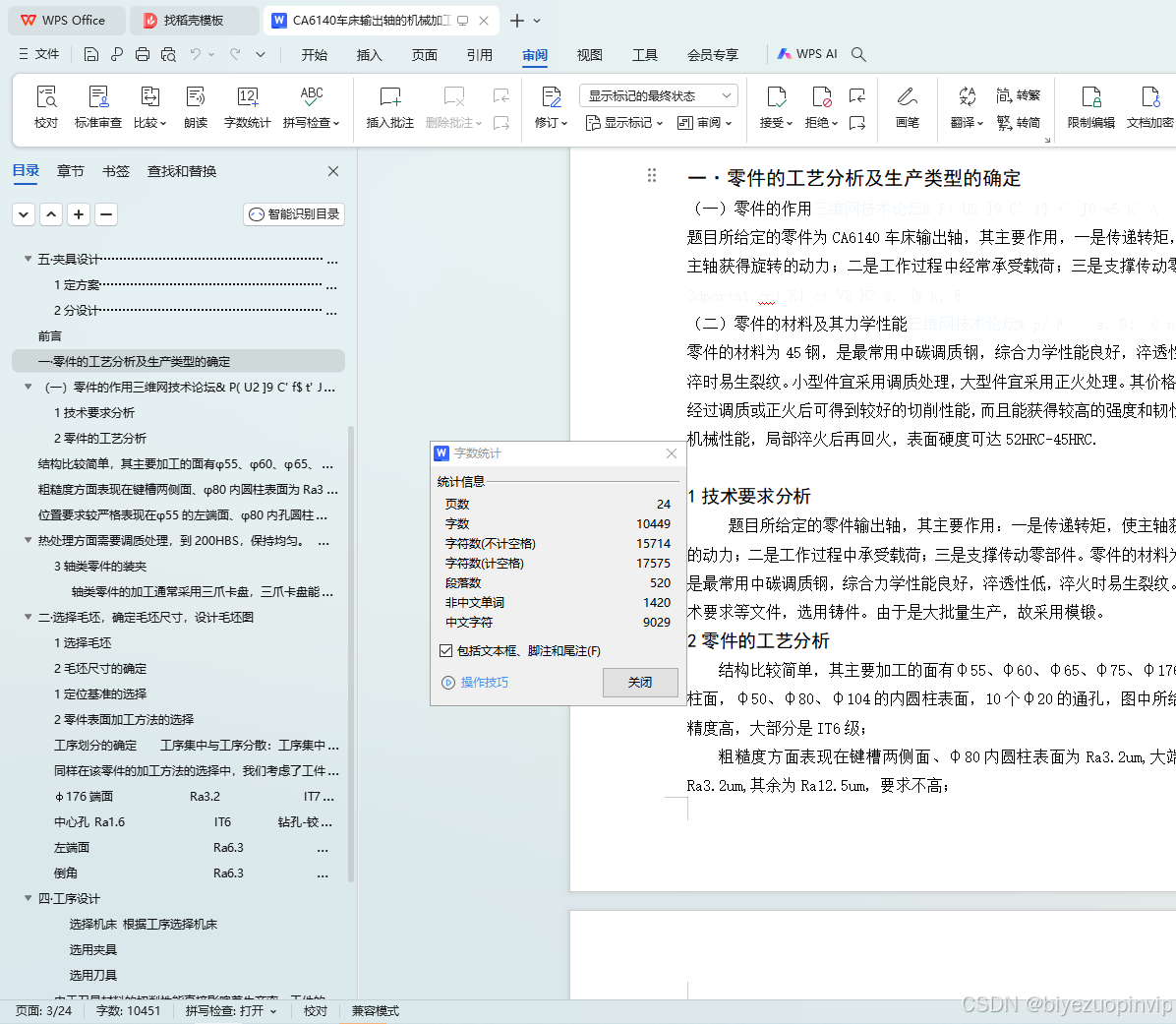Click 兼容模式 in the status bar
This screenshot has height=1024, width=1176.
(376, 1010)
